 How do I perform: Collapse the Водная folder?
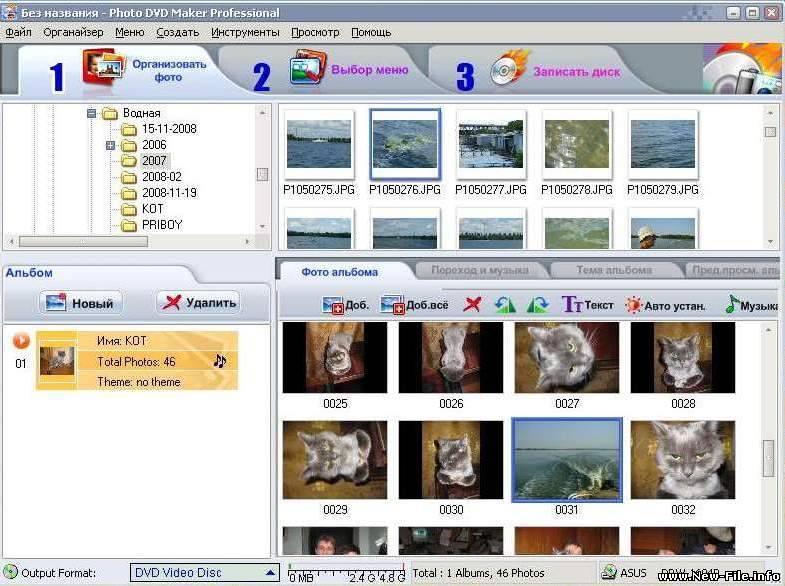(x=91, y=114)
